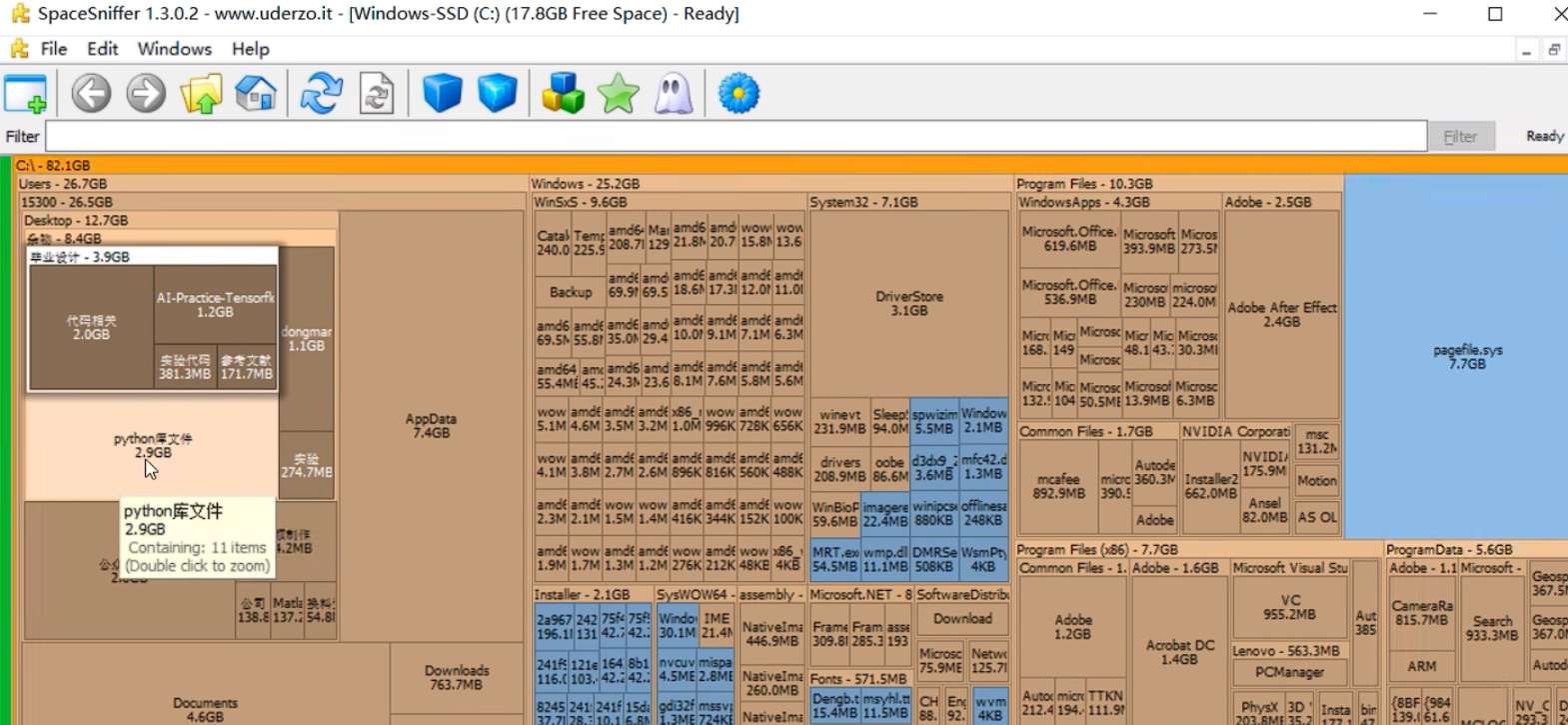Go back to the previous view
1568x725 pixels.
pos(91,94)
